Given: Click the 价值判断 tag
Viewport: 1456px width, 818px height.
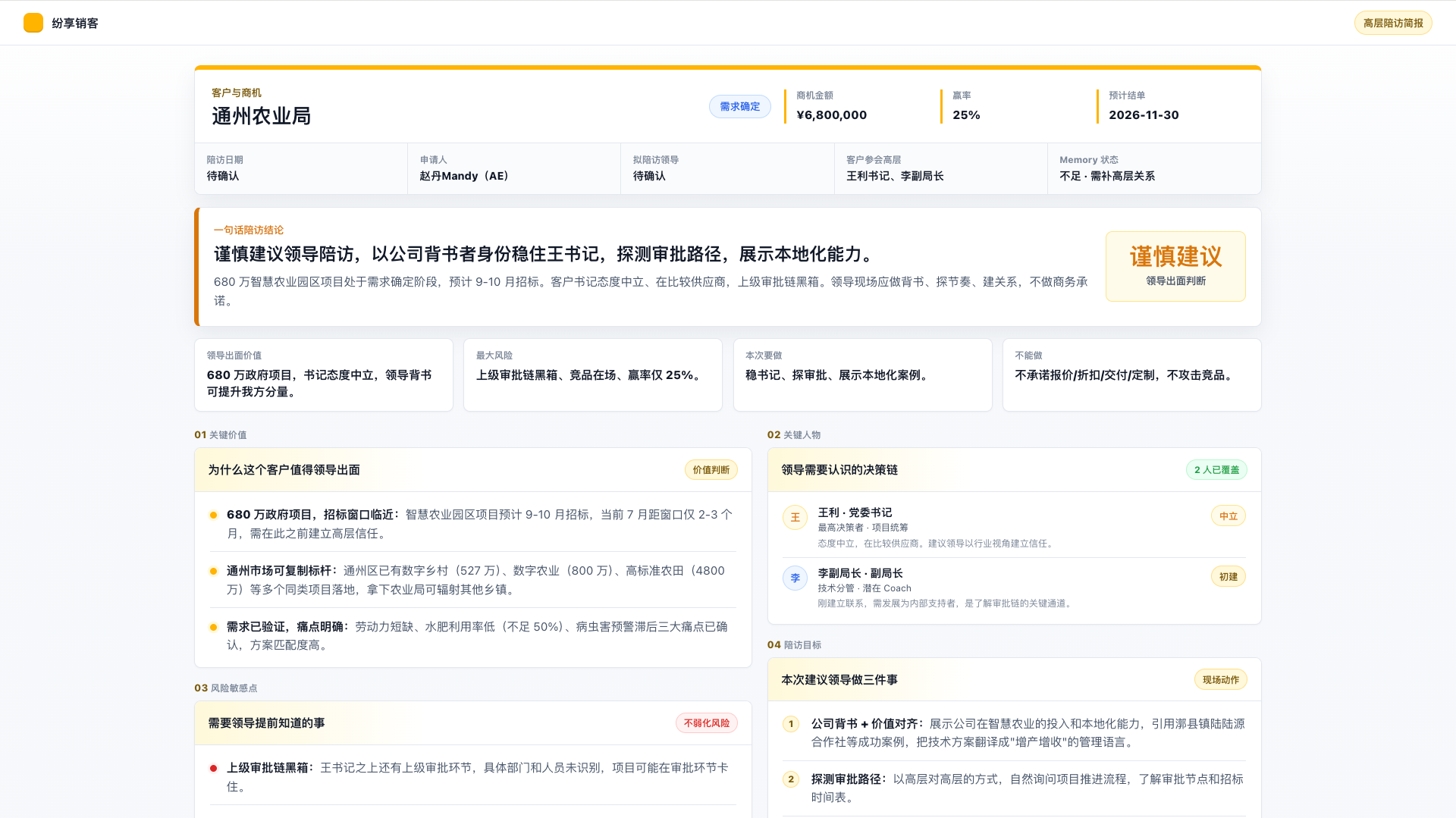Looking at the screenshot, I should (x=711, y=470).
